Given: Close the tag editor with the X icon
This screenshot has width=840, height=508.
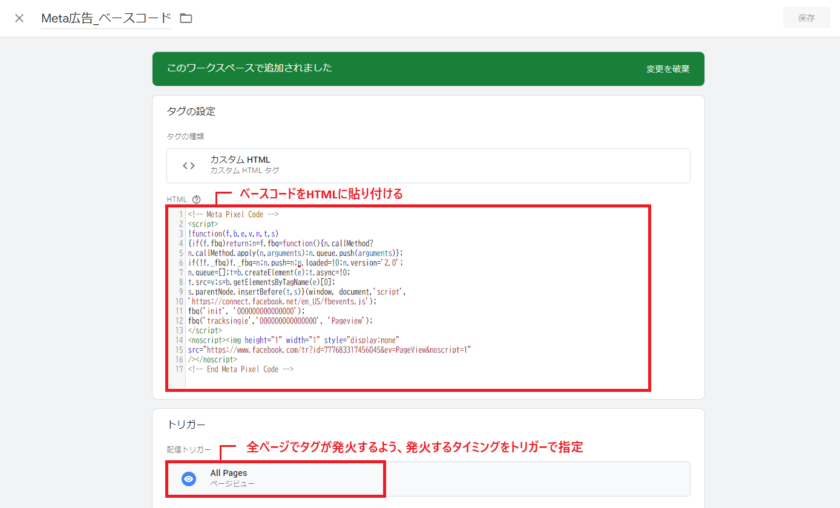Looking at the screenshot, I should (x=19, y=19).
